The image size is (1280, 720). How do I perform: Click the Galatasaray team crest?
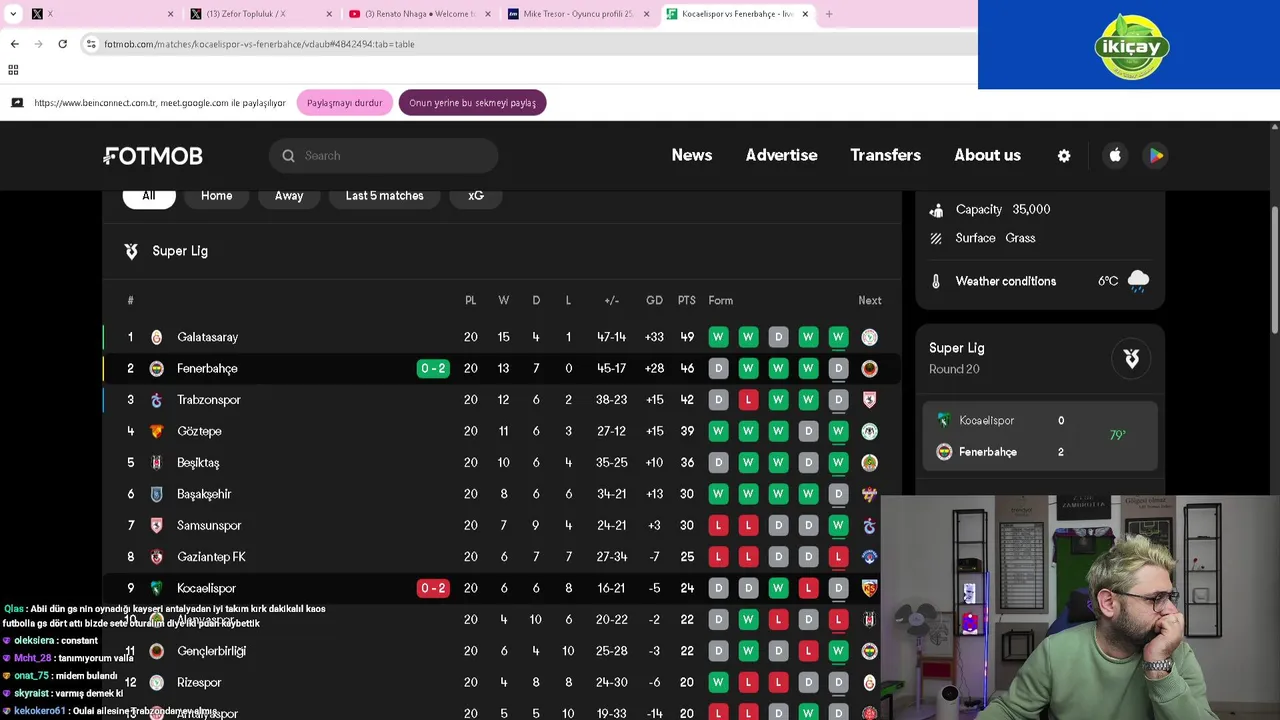click(156, 338)
